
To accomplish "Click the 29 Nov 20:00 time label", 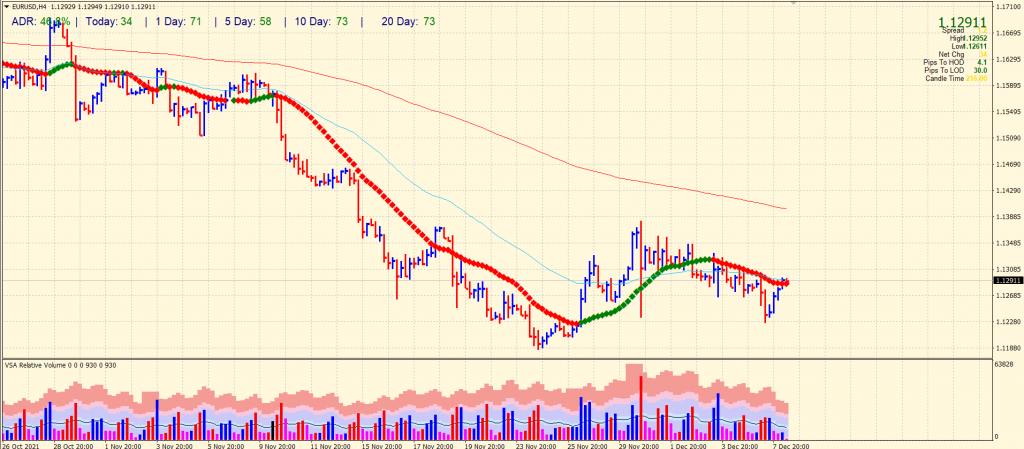I will click(x=637, y=445).
